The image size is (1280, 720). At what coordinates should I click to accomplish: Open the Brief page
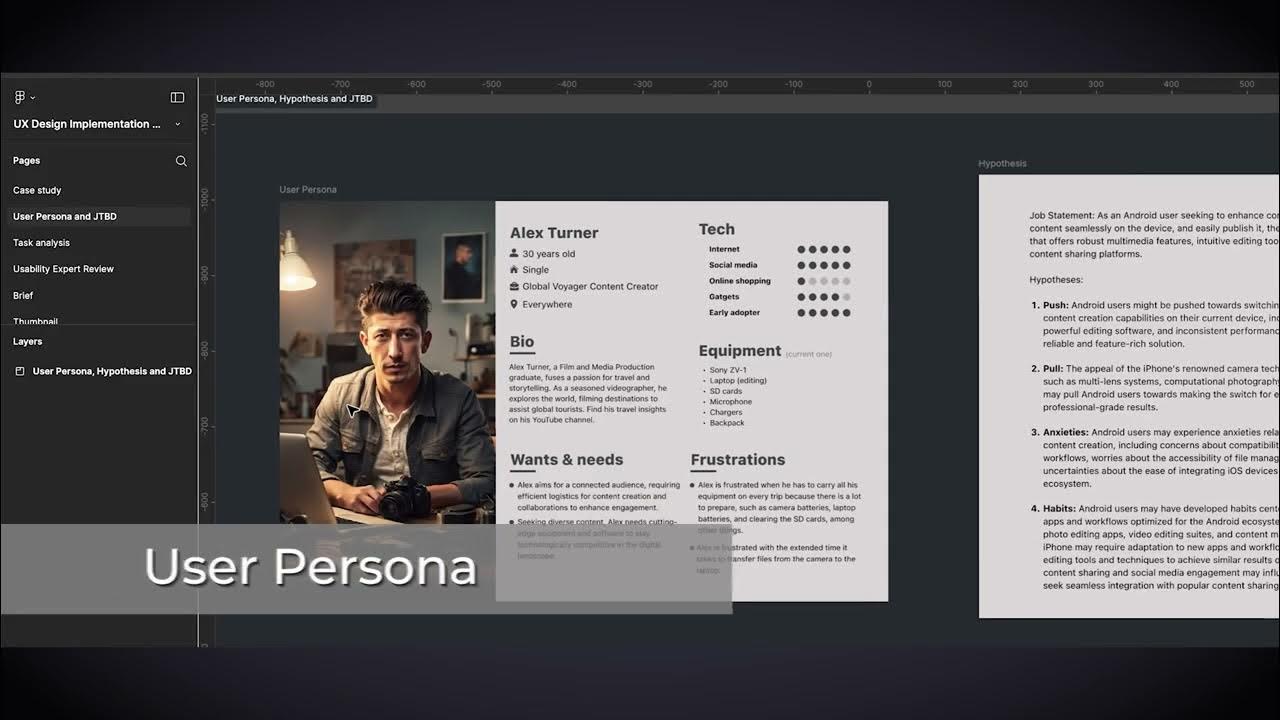pos(23,295)
